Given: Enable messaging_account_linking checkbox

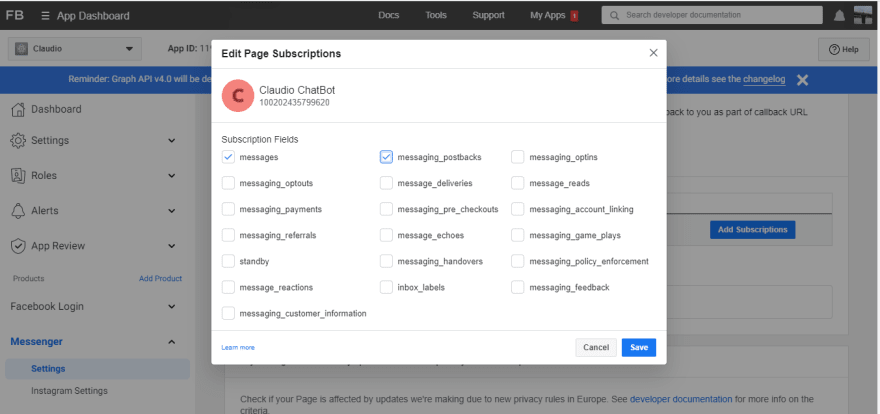Looking at the screenshot, I should [x=517, y=209].
